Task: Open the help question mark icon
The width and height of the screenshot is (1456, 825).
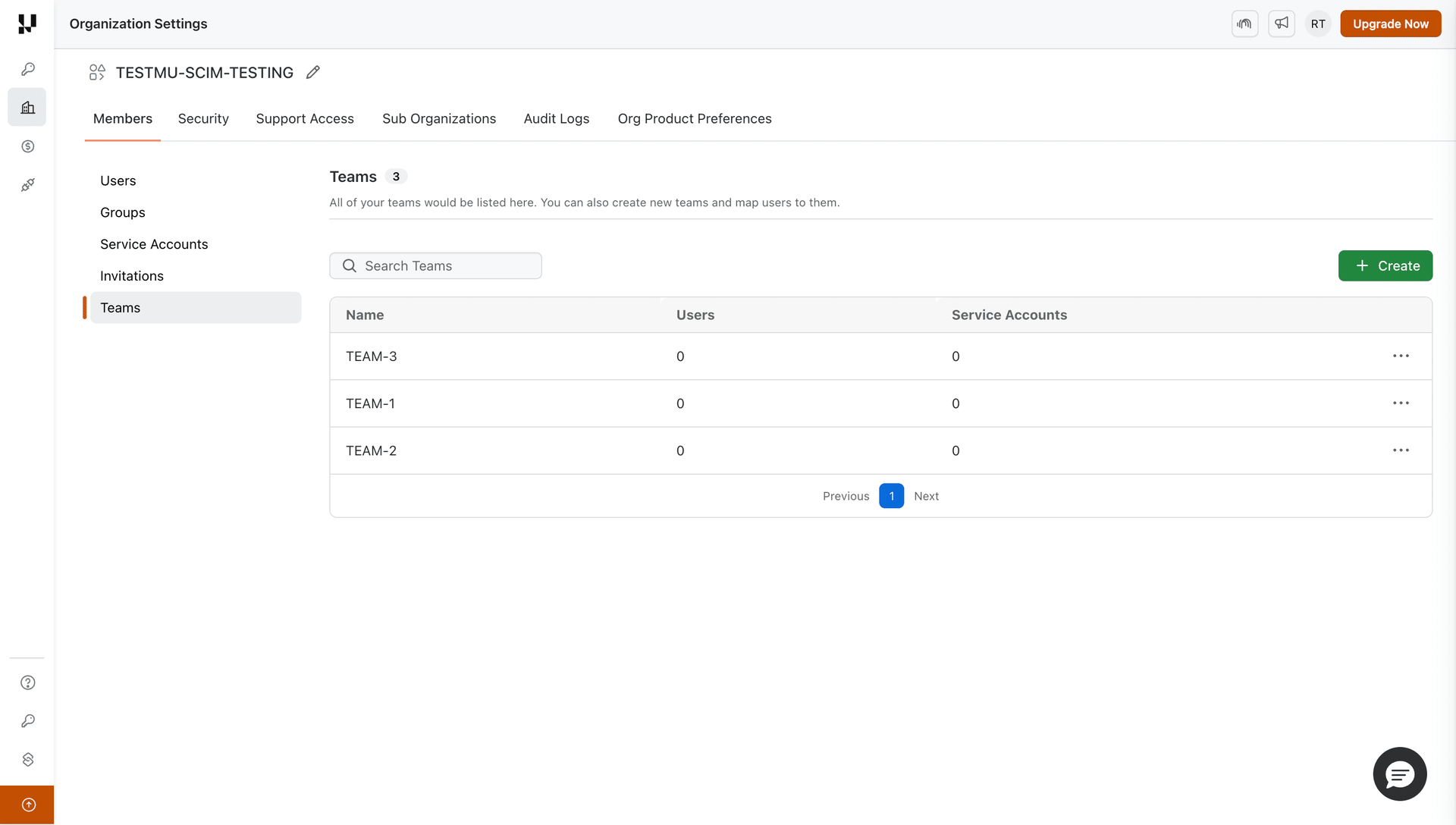Action: [27, 682]
